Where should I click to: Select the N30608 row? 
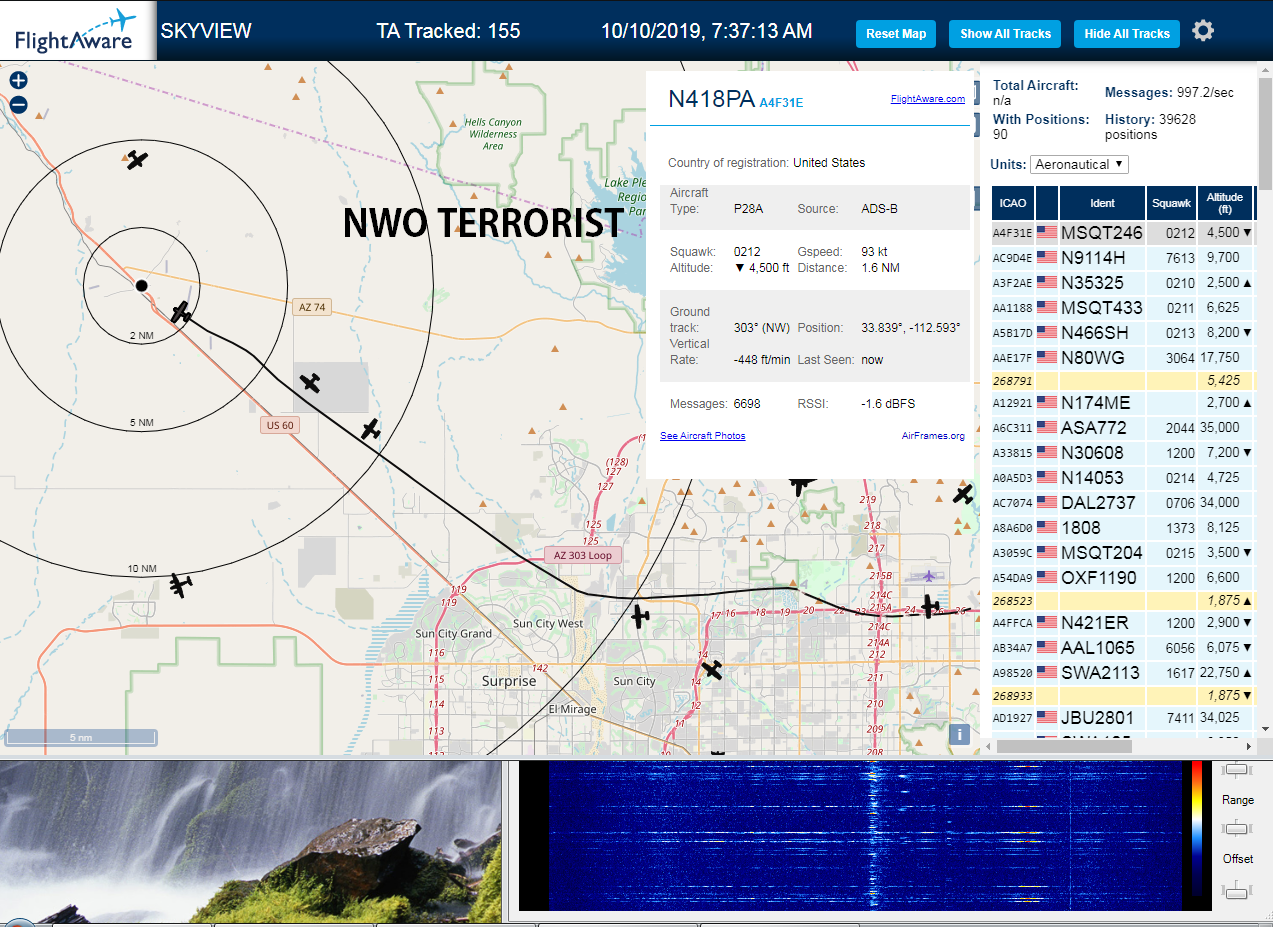point(1122,453)
